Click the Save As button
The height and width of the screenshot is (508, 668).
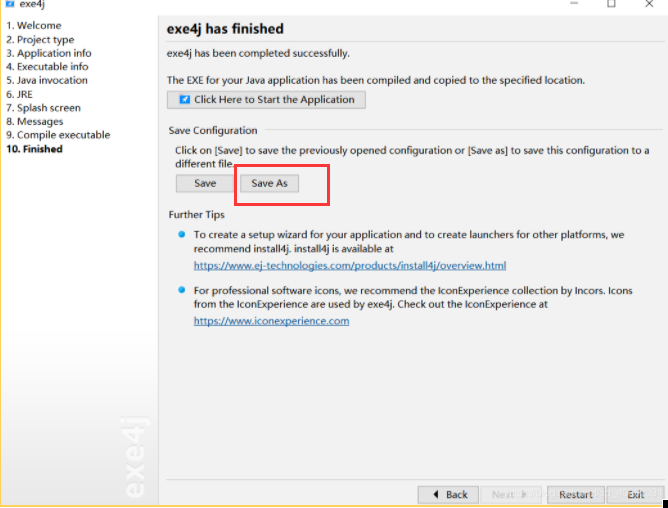[x=269, y=183]
